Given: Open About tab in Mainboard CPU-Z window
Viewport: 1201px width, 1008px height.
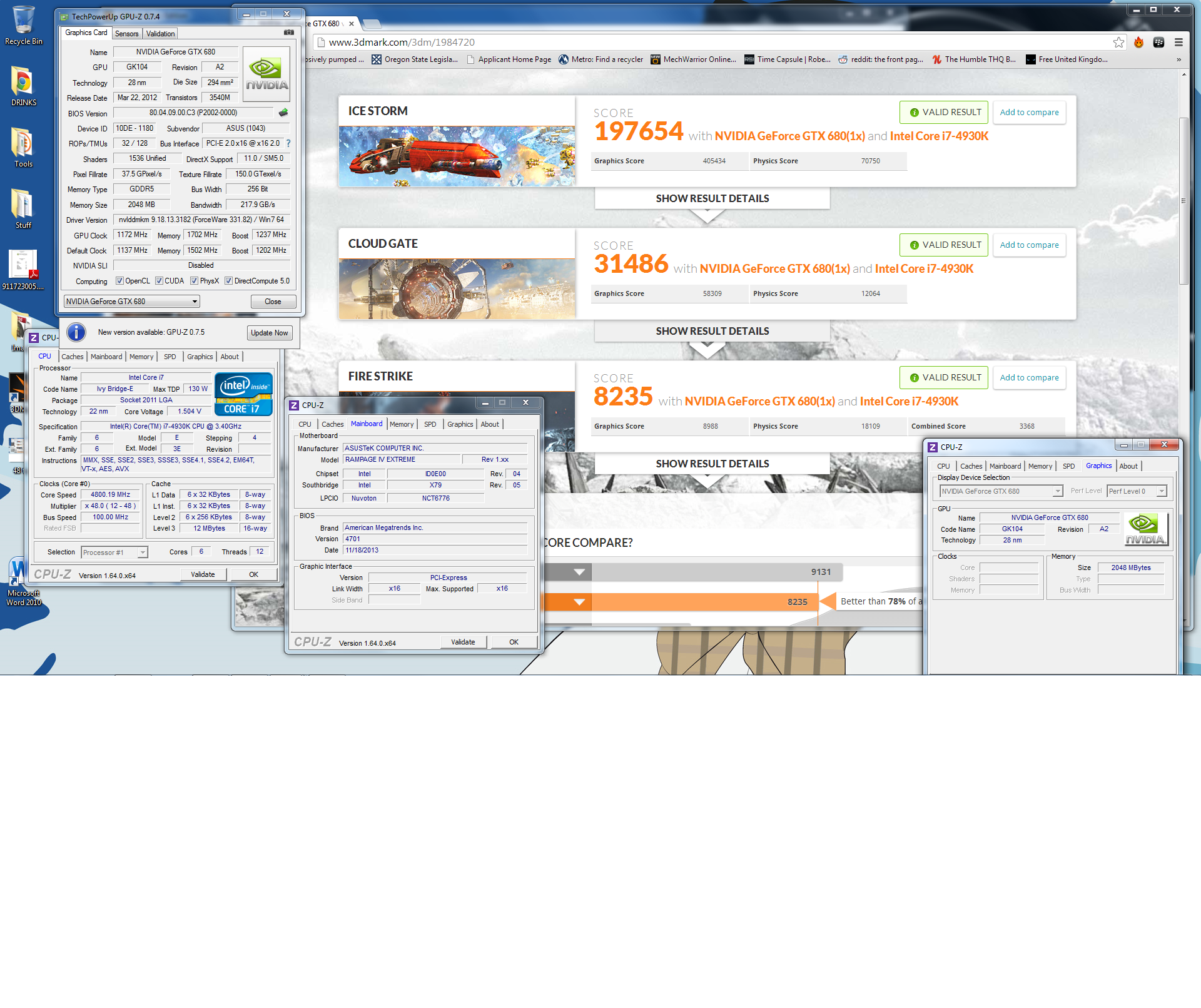Looking at the screenshot, I should pyautogui.click(x=490, y=424).
